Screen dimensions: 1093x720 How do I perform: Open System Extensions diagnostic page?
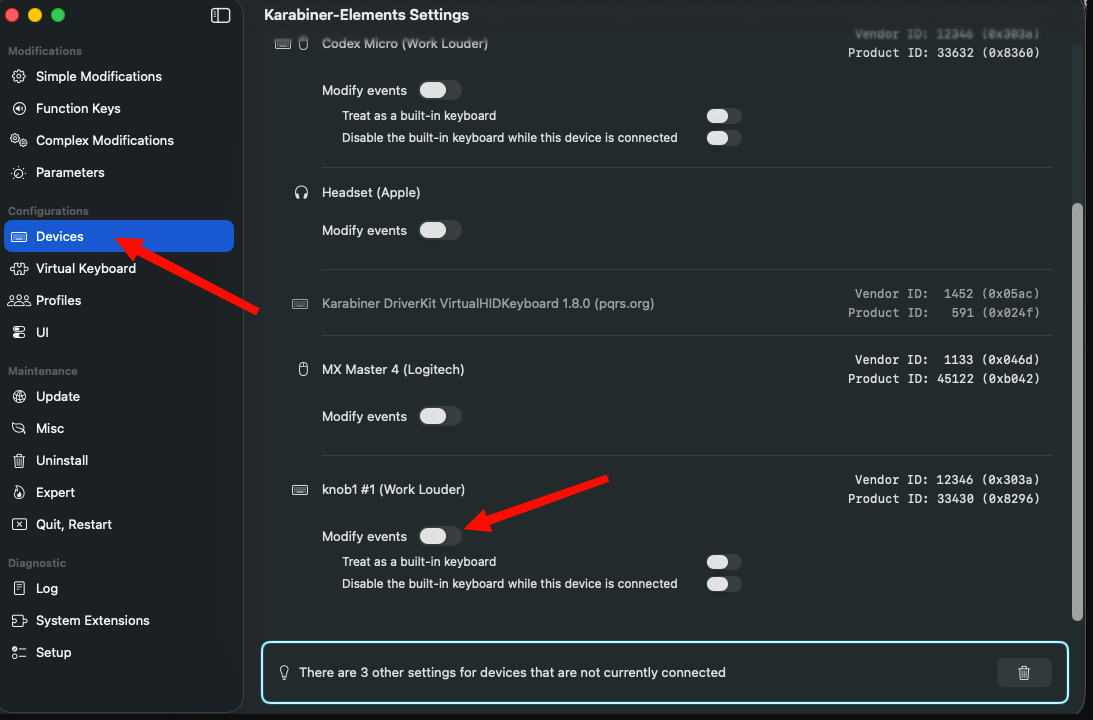coord(119,620)
